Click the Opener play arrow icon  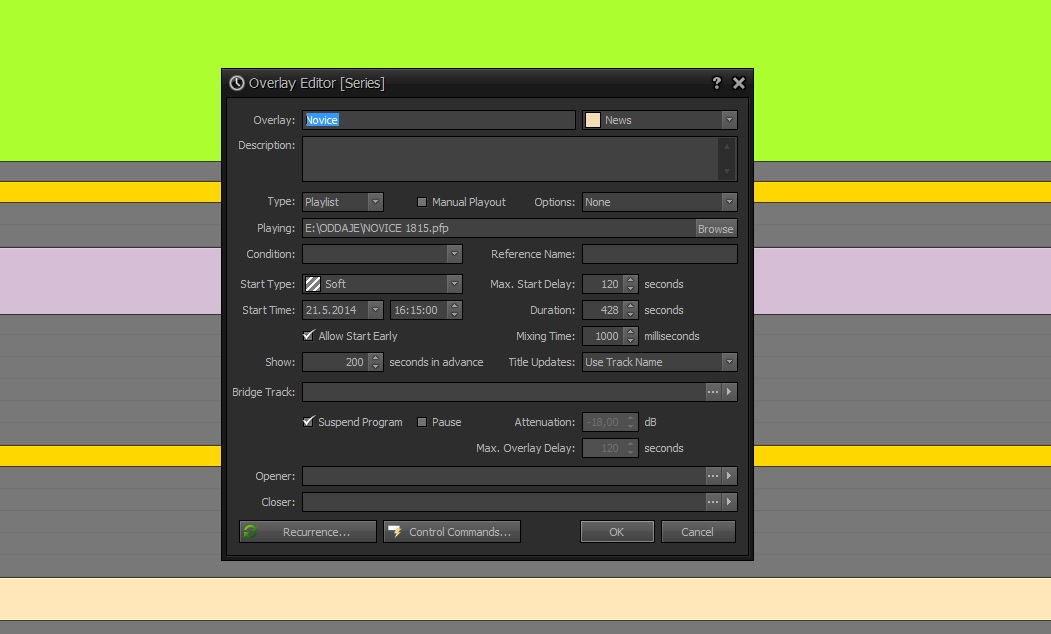click(729, 476)
